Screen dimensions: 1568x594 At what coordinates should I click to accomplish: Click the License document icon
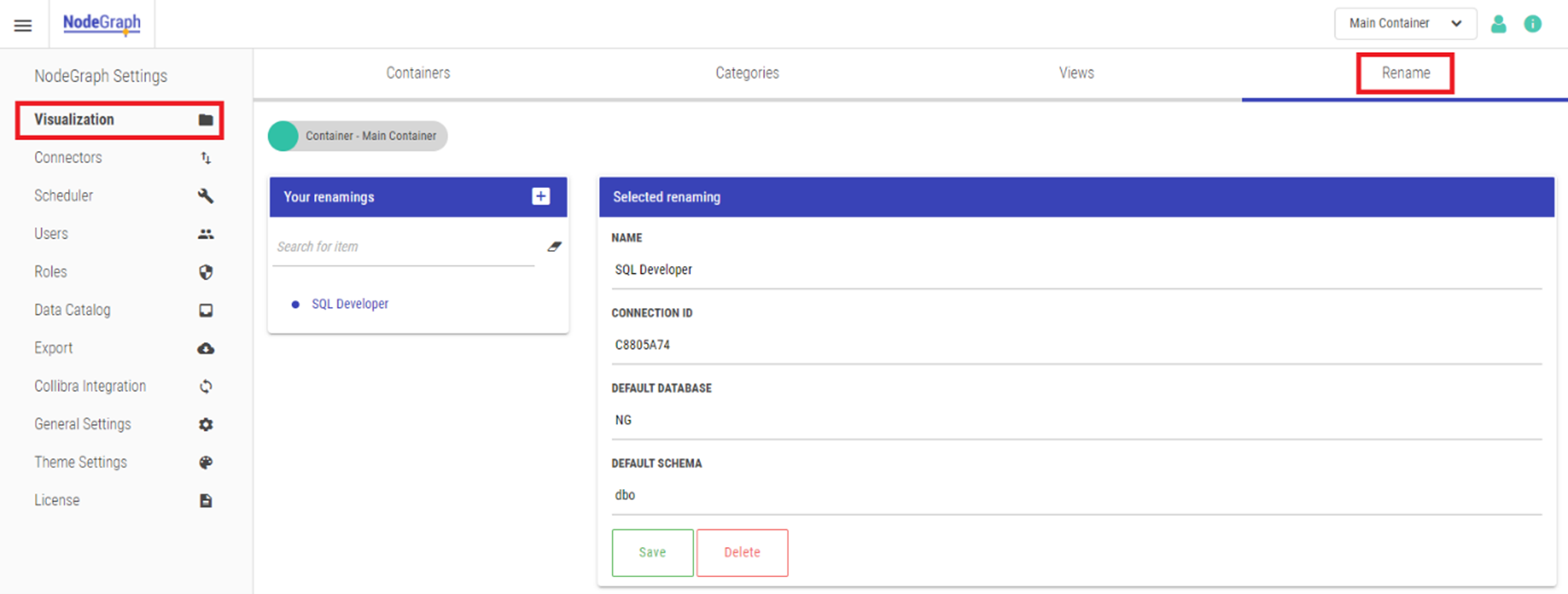point(206,501)
